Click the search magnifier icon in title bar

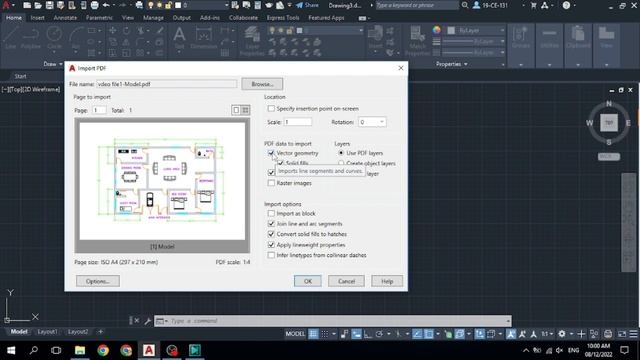point(465,5)
